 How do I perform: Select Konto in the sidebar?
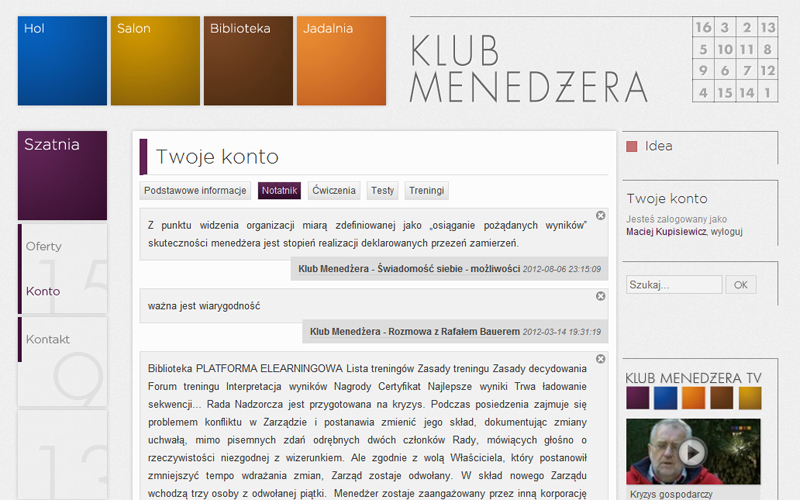[x=43, y=291]
